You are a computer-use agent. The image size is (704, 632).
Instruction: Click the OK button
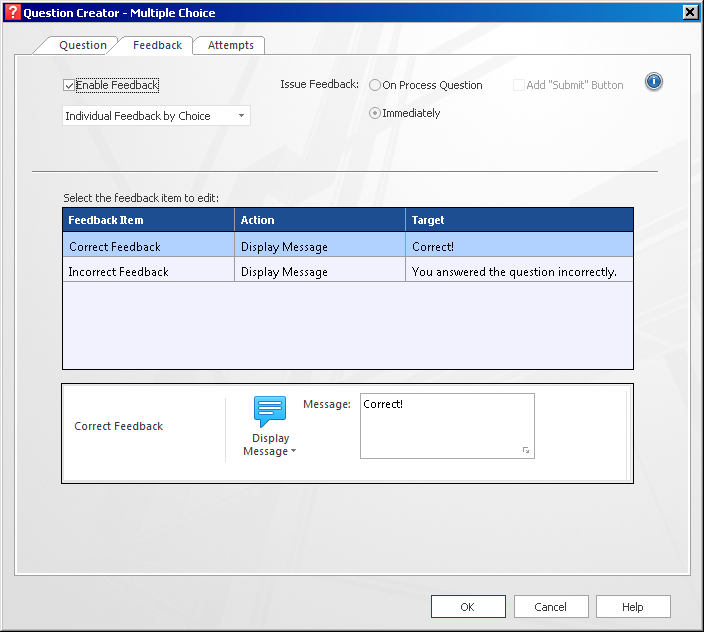pyautogui.click(x=468, y=607)
